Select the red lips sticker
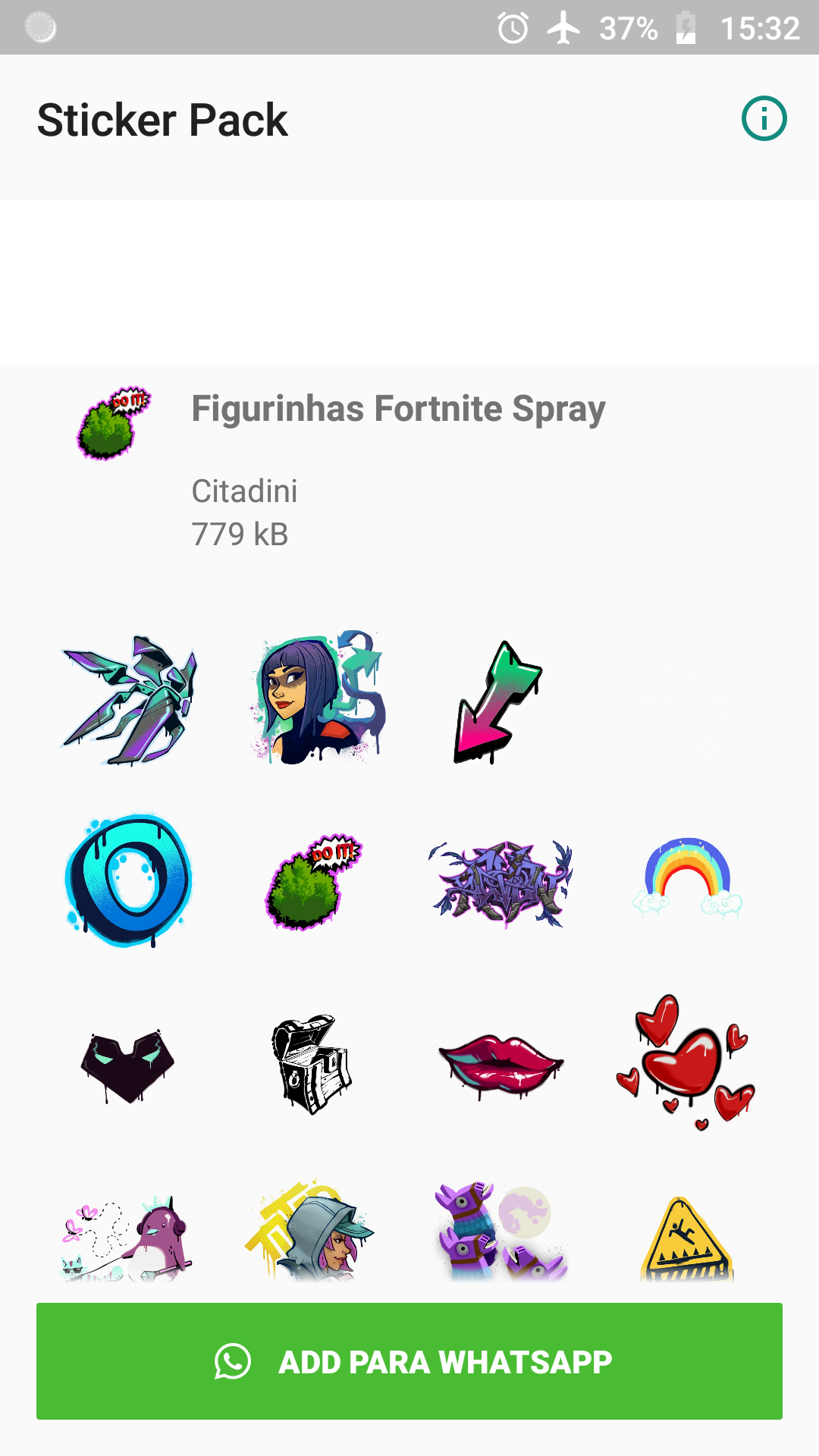 click(x=500, y=1065)
